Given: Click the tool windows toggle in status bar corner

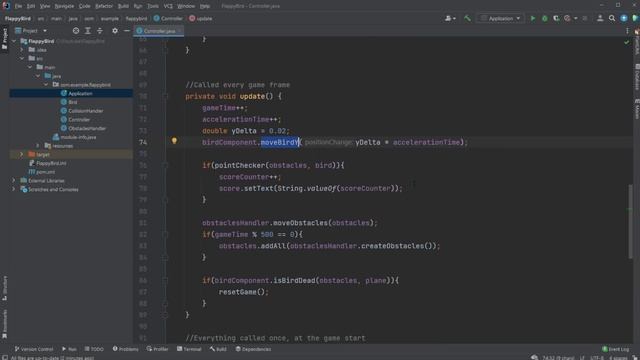Looking at the screenshot, I should click(x=4, y=358).
